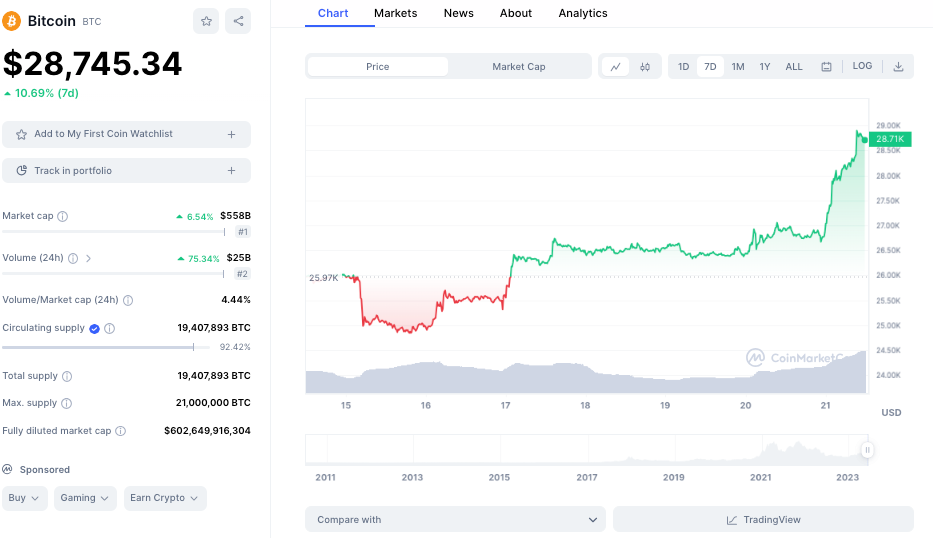Open the TradingView chart option
This screenshot has height=538, width=933.
click(763, 520)
